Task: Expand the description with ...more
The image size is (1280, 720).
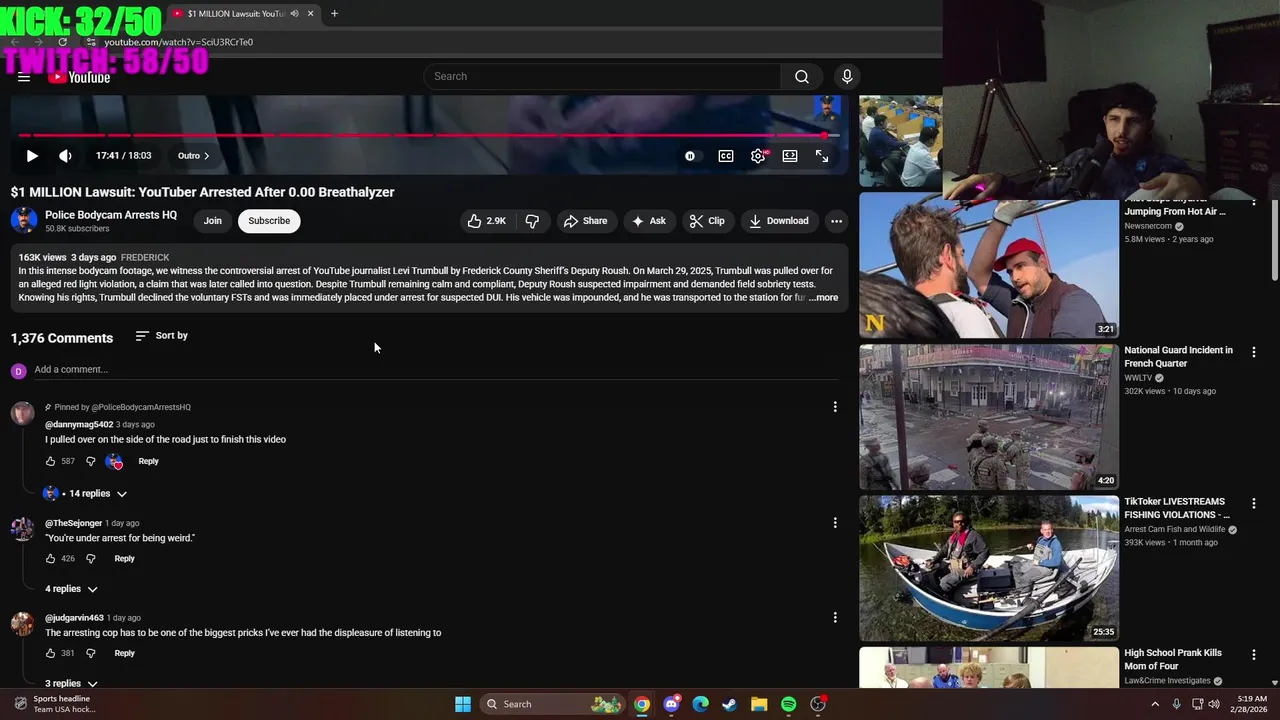Action: point(824,298)
